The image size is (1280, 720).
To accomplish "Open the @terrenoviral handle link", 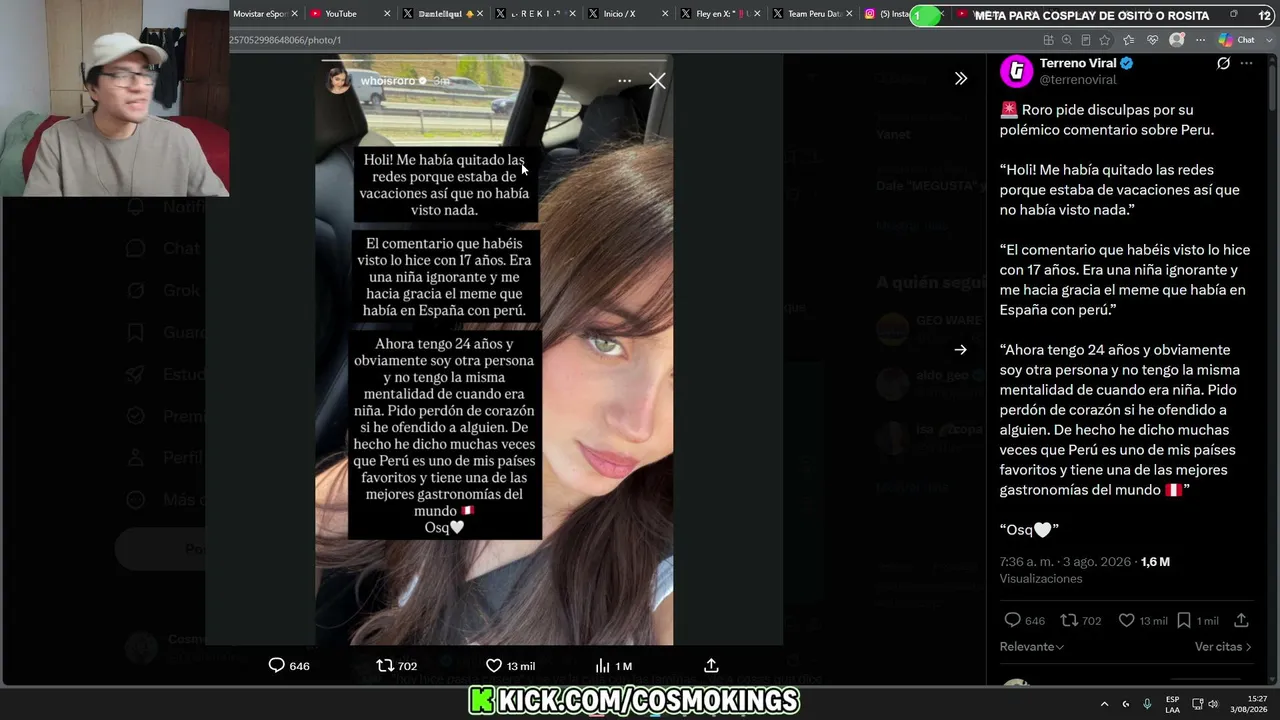I will pos(1078,80).
